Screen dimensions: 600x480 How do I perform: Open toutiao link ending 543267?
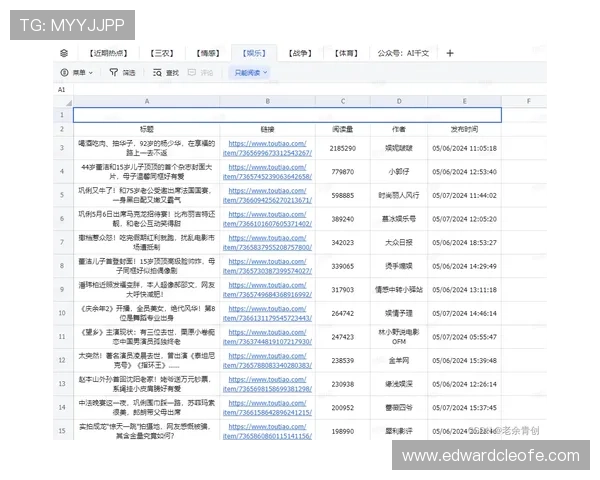267,149
